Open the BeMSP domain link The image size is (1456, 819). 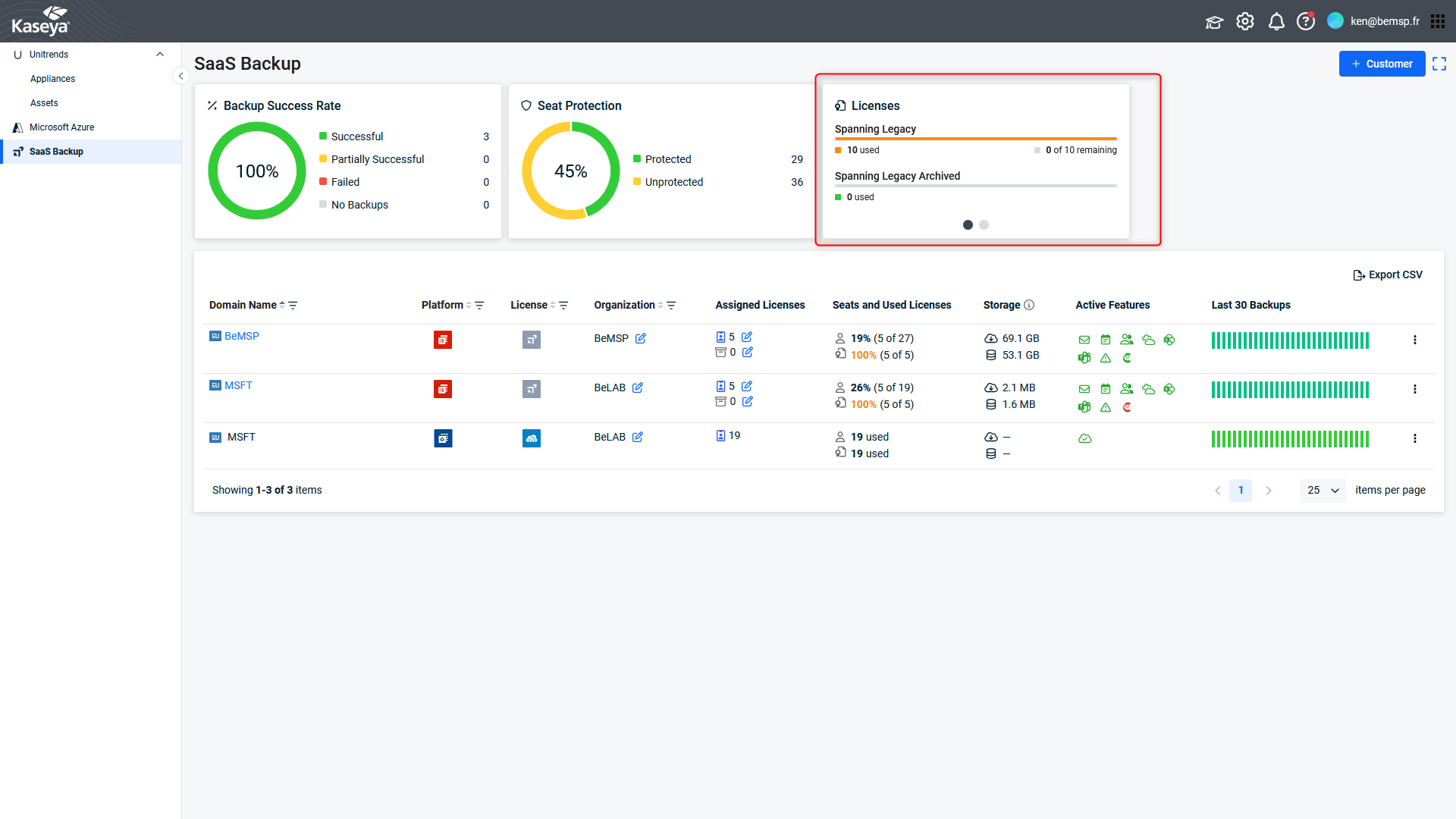click(241, 336)
